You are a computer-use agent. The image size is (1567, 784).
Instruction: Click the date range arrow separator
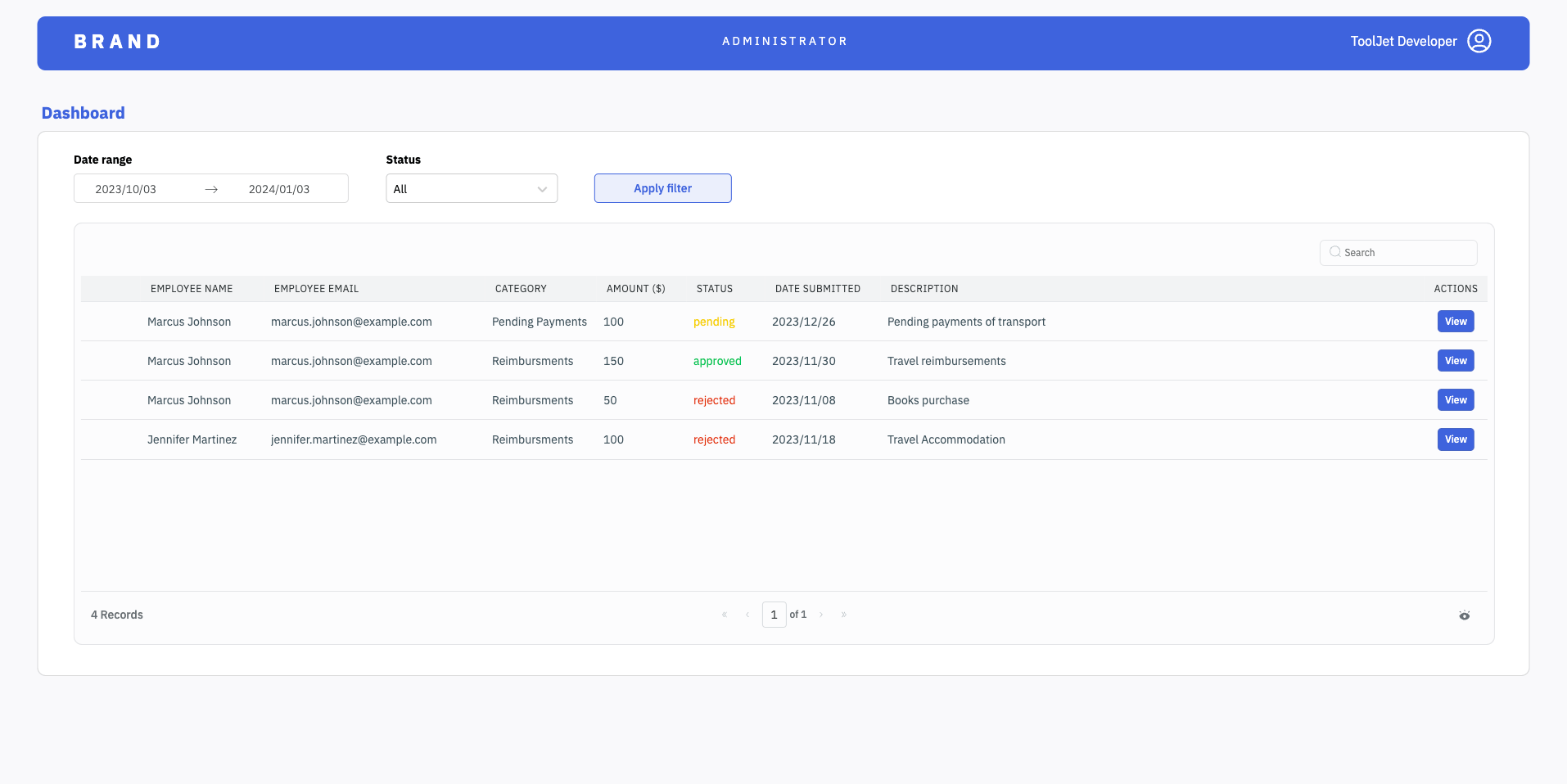211,189
